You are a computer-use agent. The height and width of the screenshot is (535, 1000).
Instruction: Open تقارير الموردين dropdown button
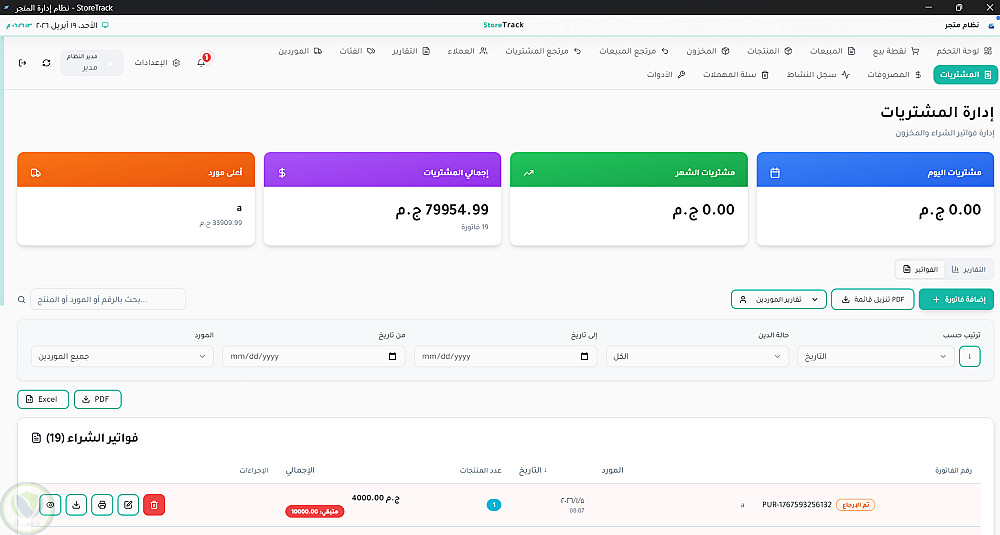pyautogui.click(x=779, y=300)
